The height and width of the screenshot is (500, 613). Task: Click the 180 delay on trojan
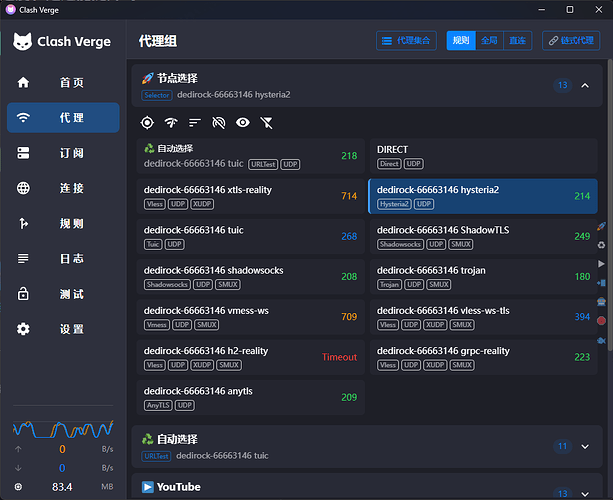pyautogui.click(x=582, y=276)
